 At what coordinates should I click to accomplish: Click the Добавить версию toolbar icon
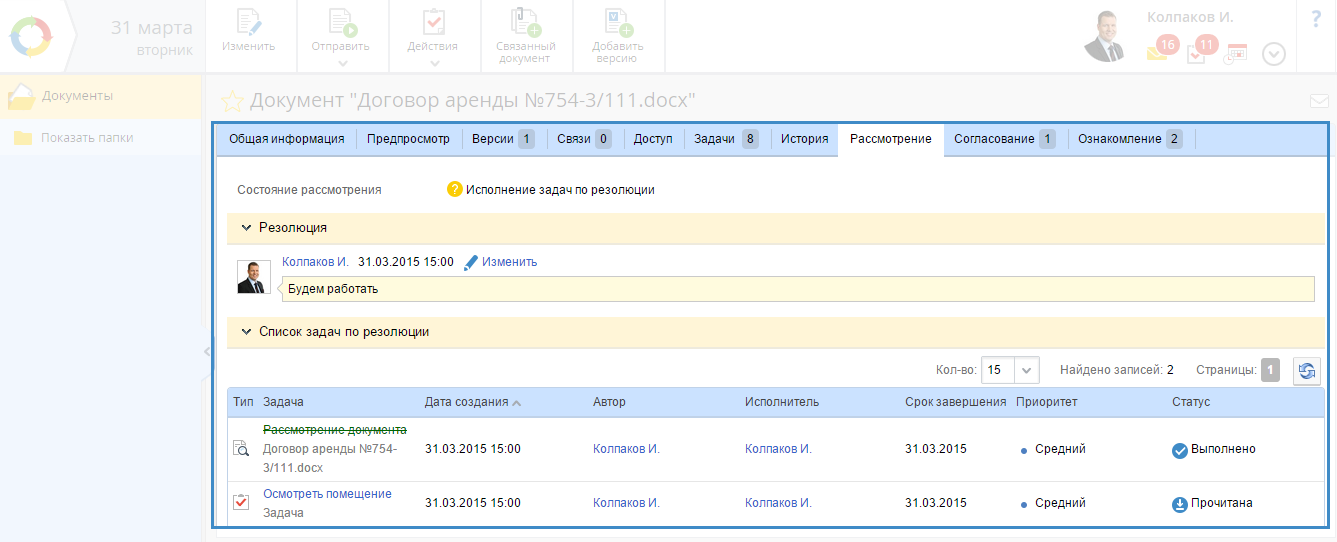click(617, 24)
